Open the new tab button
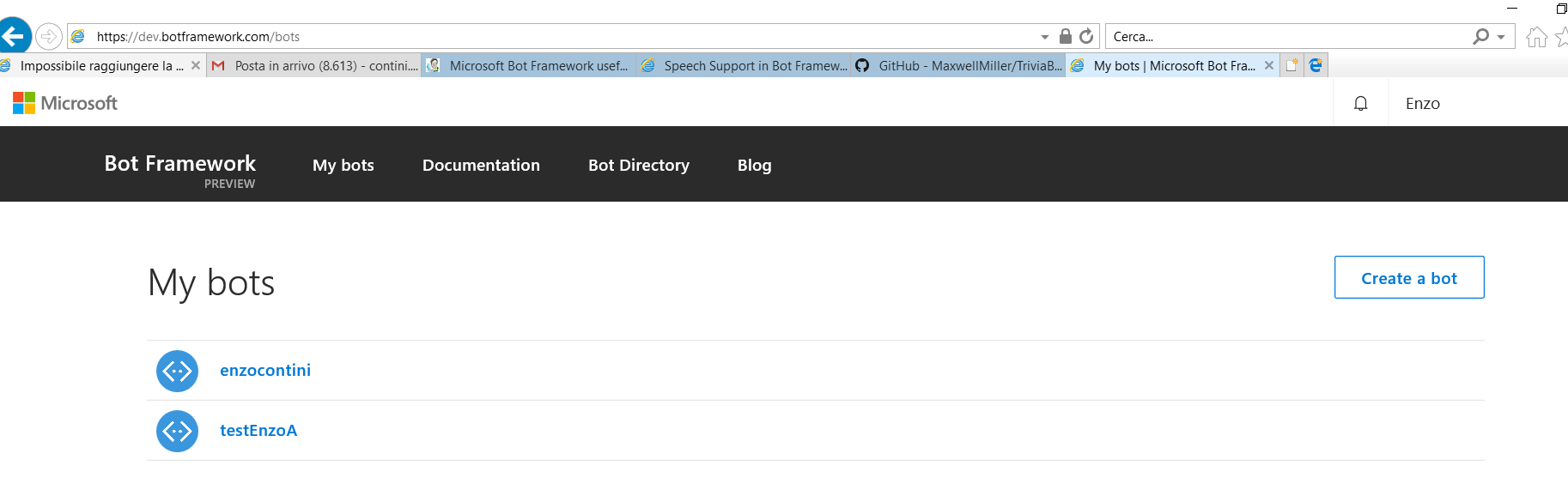 coord(1291,65)
